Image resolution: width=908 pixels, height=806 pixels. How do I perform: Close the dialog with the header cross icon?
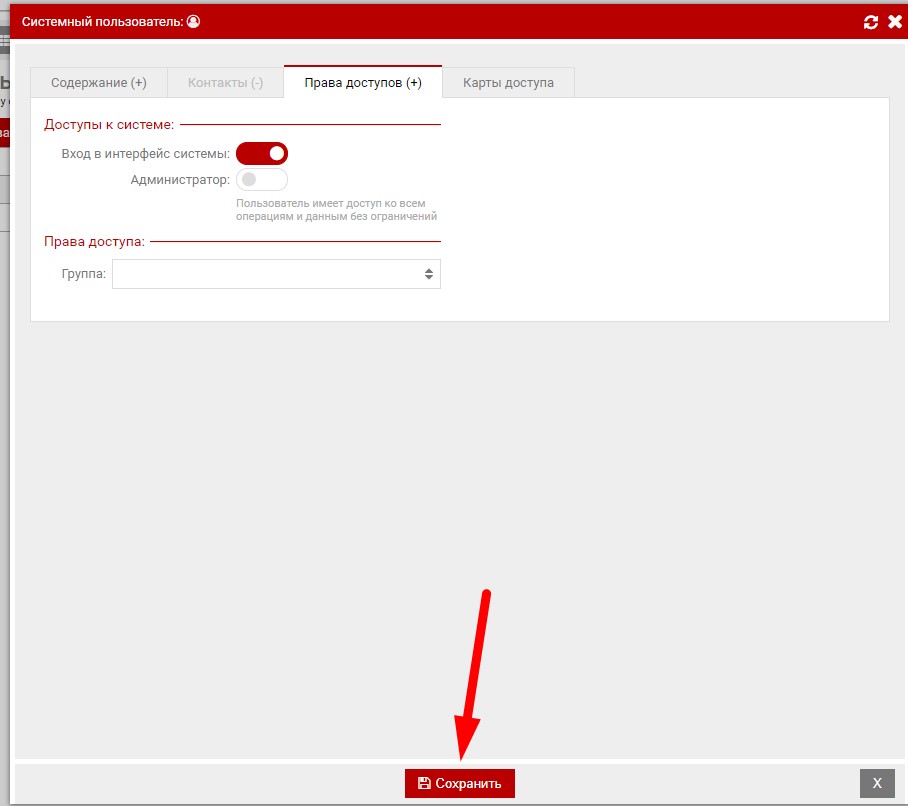point(895,22)
